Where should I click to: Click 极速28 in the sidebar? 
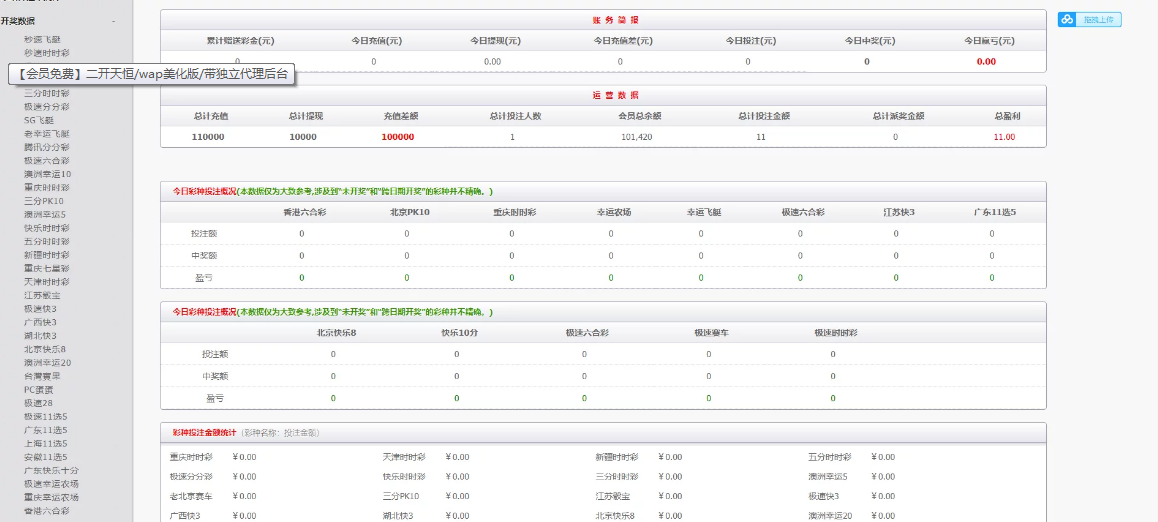[40, 403]
